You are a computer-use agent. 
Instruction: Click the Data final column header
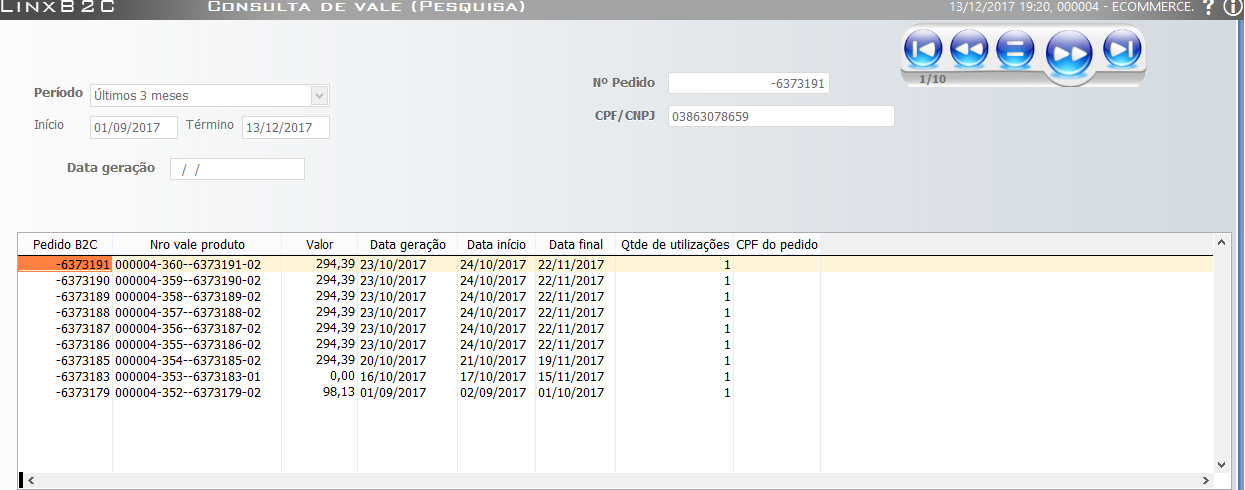point(575,244)
